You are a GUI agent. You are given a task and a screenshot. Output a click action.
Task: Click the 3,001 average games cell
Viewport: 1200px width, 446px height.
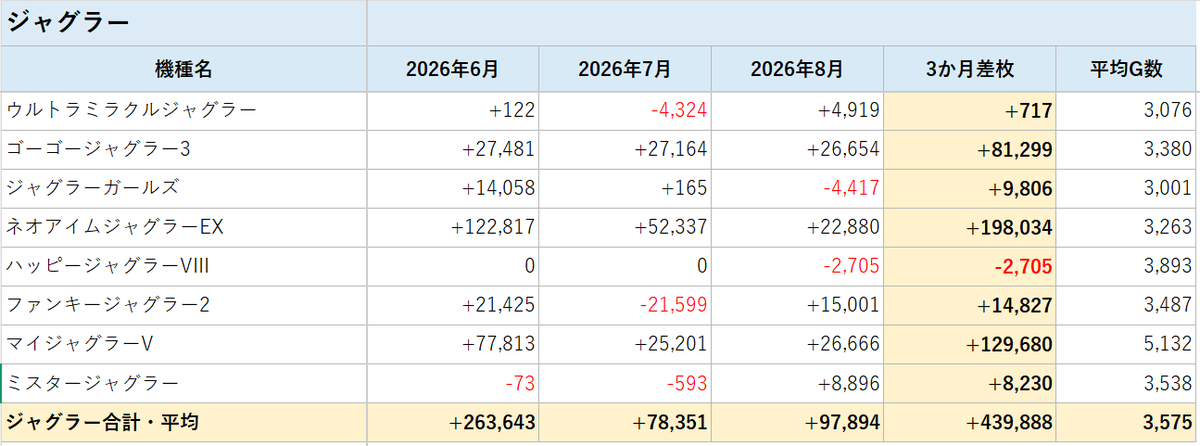pyautogui.click(x=1128, y=189)
